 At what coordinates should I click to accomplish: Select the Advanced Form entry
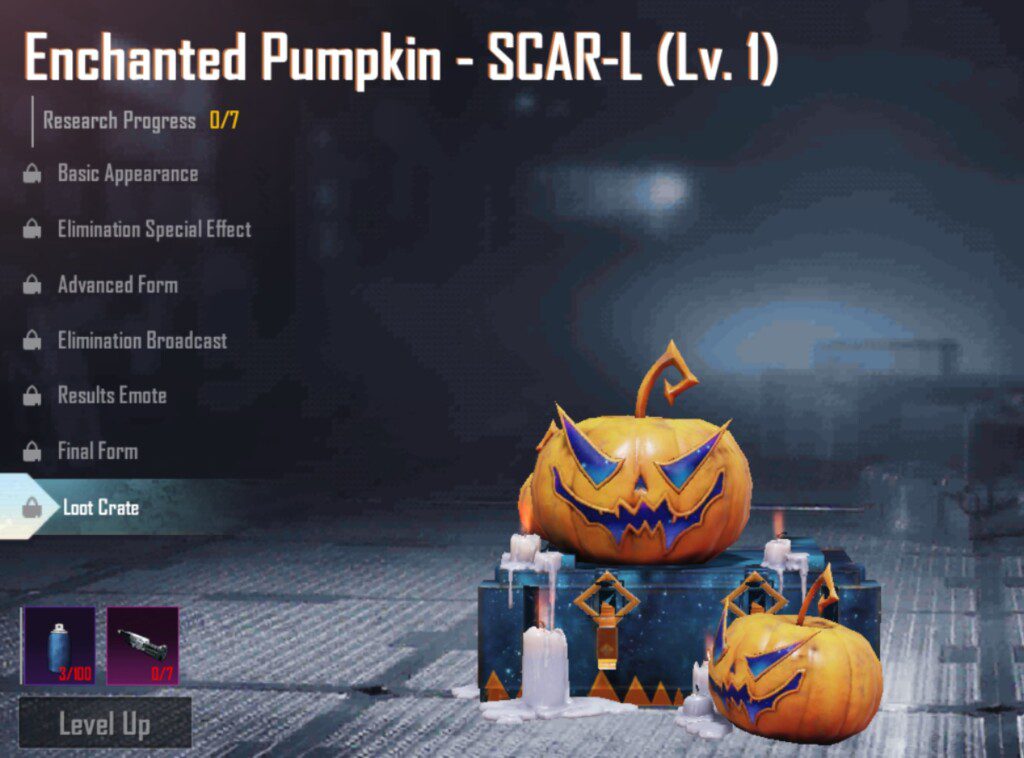[x=118, y=285]
